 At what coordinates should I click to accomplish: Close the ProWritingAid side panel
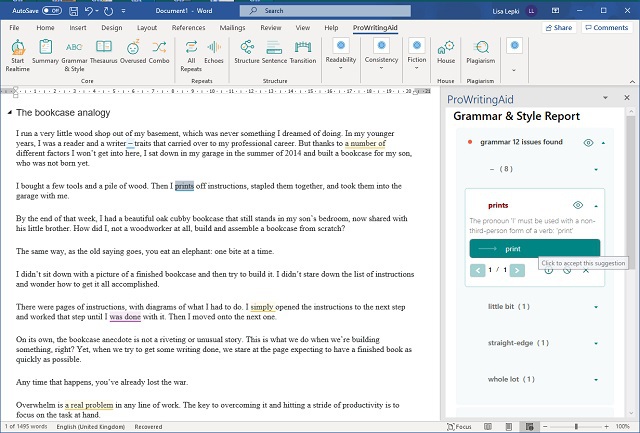[627, 98]
